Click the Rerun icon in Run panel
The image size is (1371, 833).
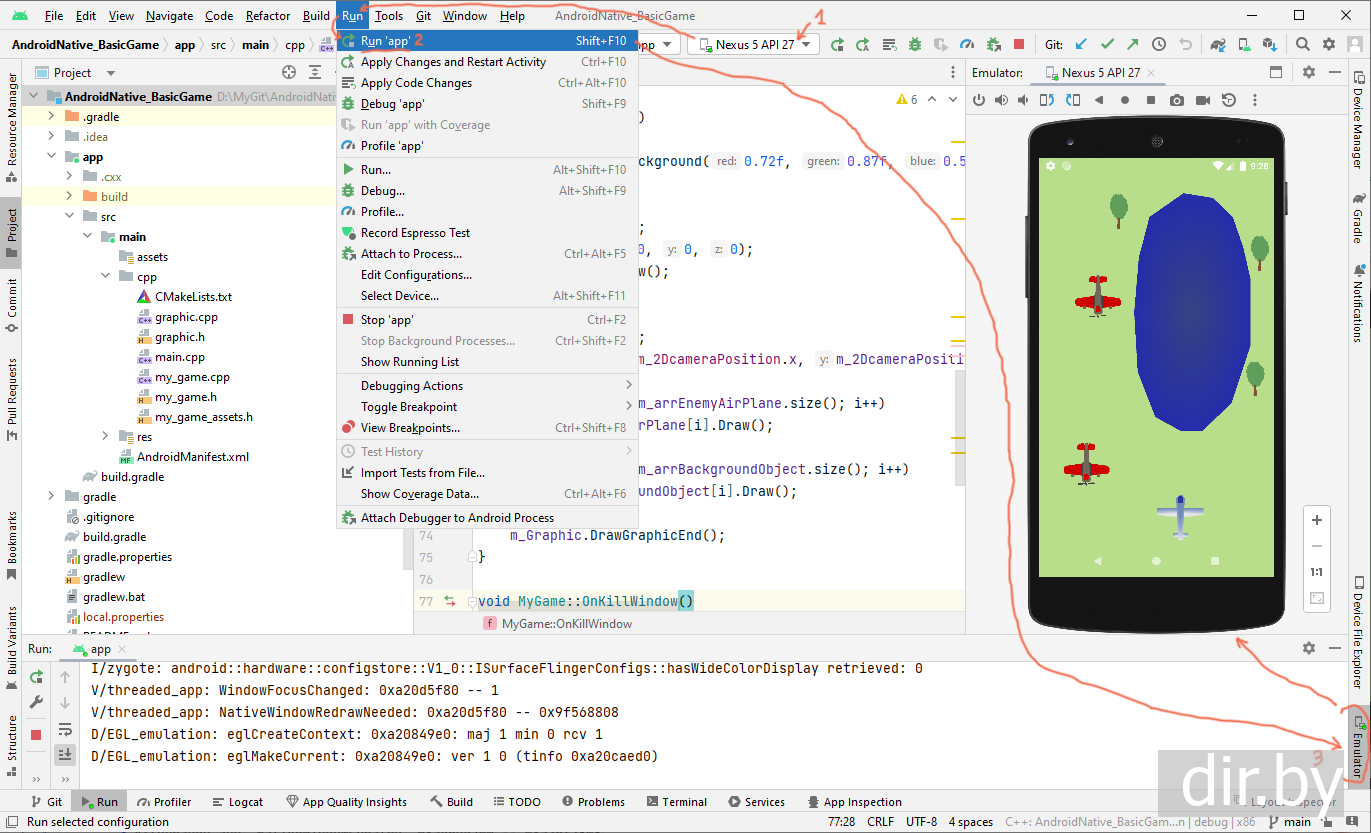[37, 677]
